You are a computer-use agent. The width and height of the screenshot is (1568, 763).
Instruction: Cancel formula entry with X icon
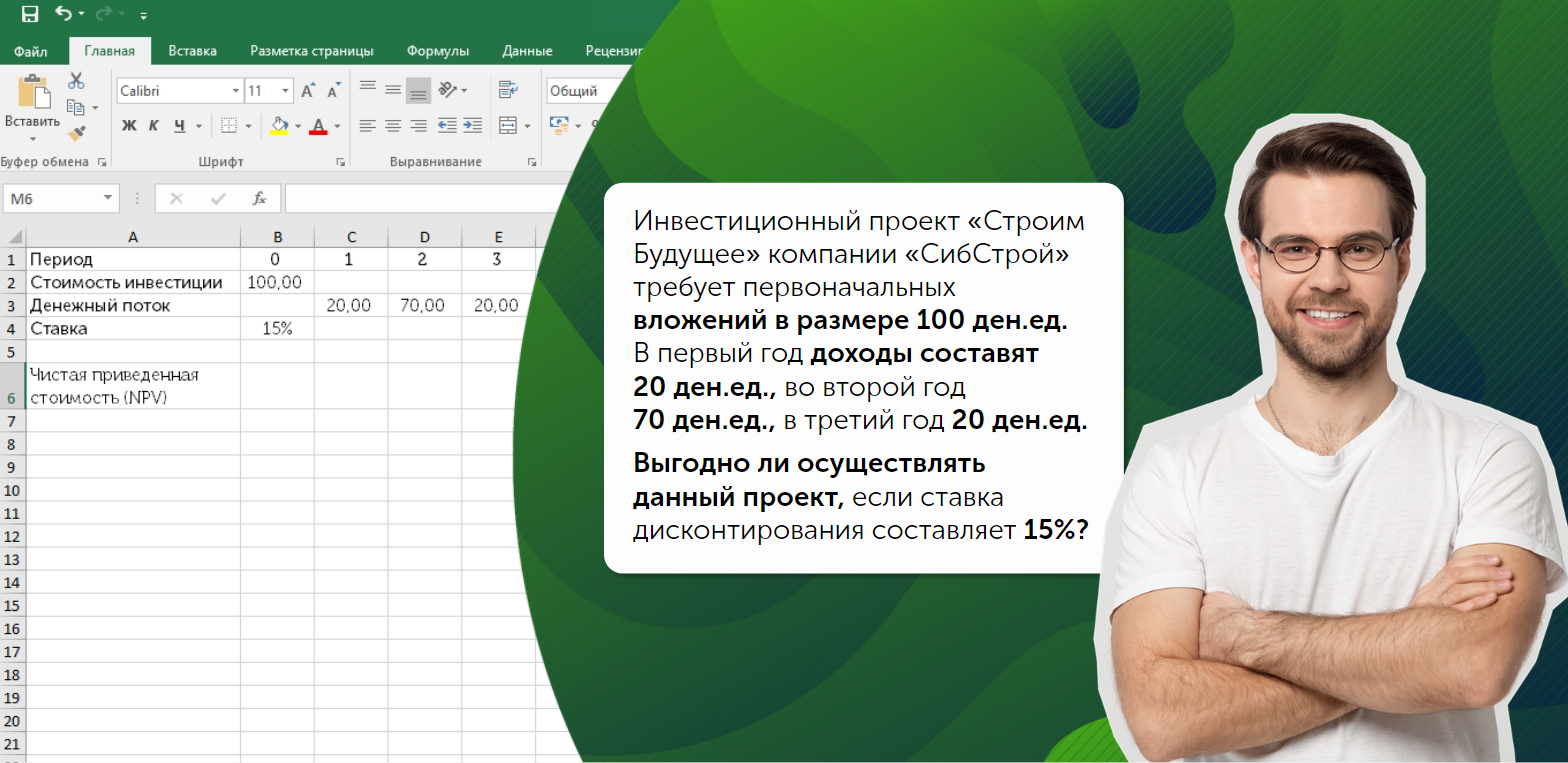(x=177, y=198)
